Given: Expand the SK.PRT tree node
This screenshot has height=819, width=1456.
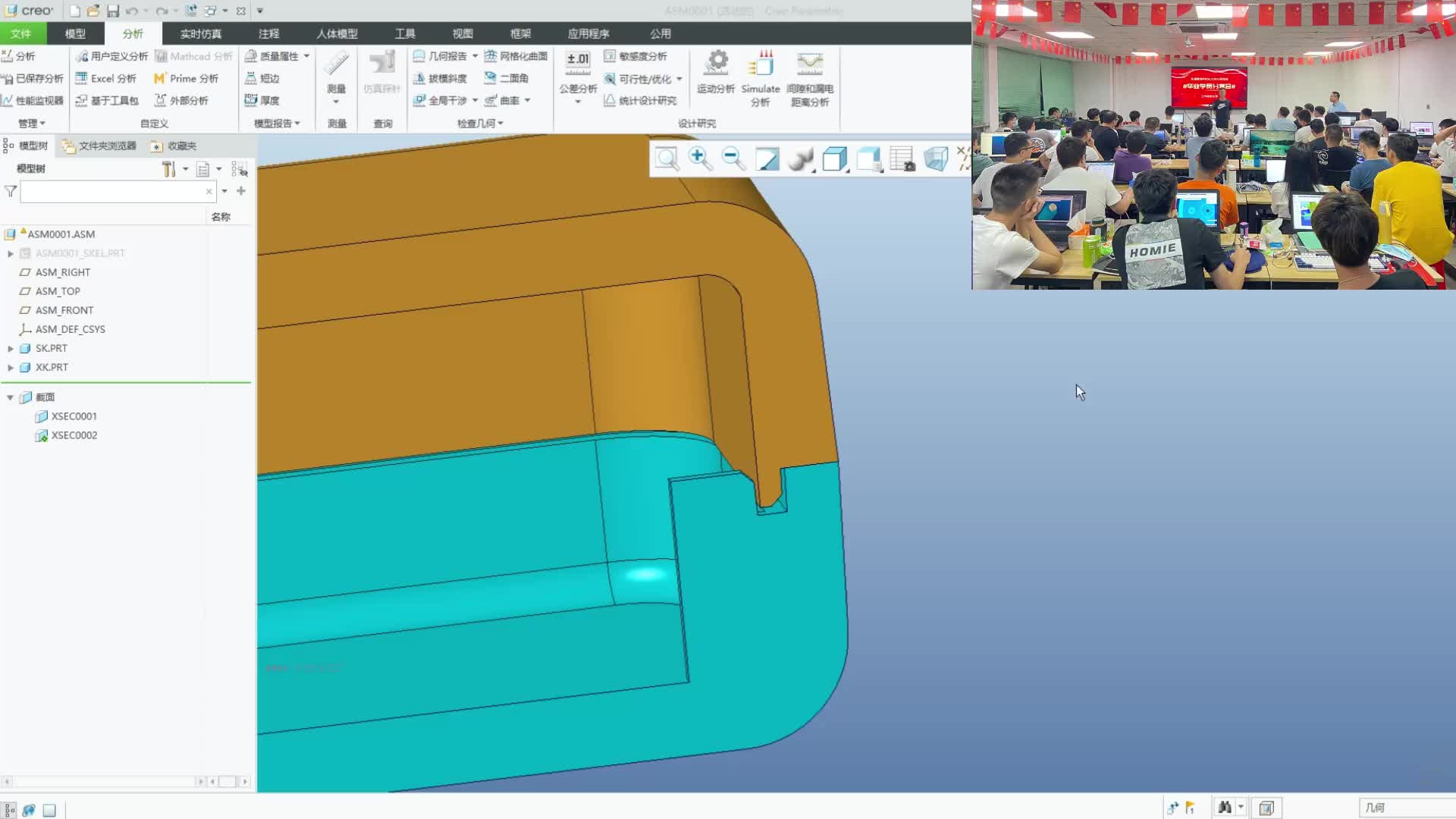Looking at the screenshot, I should click(11, 348).
